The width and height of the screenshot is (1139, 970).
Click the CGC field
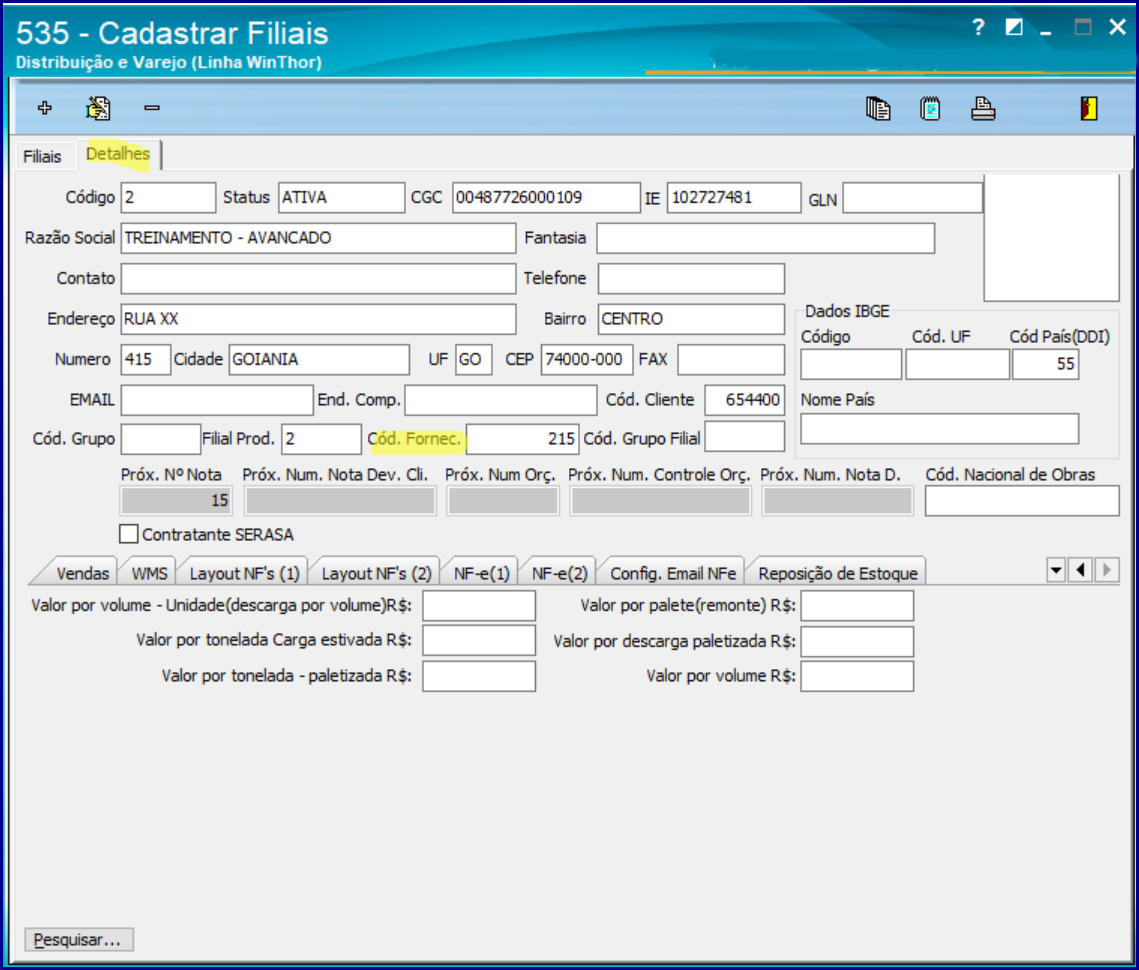(x=546, y=198)
